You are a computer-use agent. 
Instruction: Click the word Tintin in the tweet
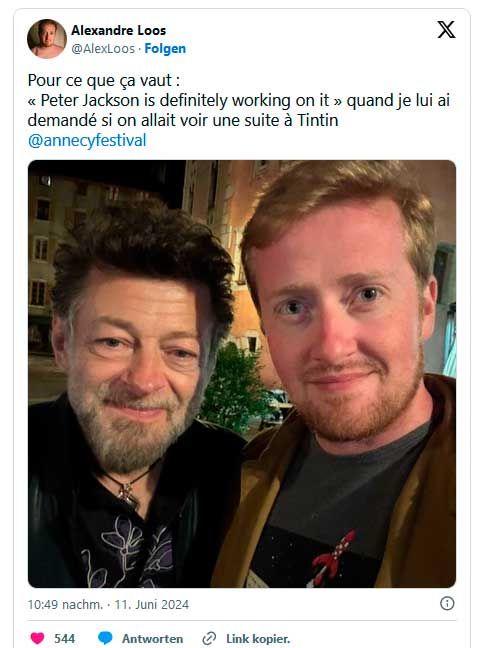coord(317,120)
